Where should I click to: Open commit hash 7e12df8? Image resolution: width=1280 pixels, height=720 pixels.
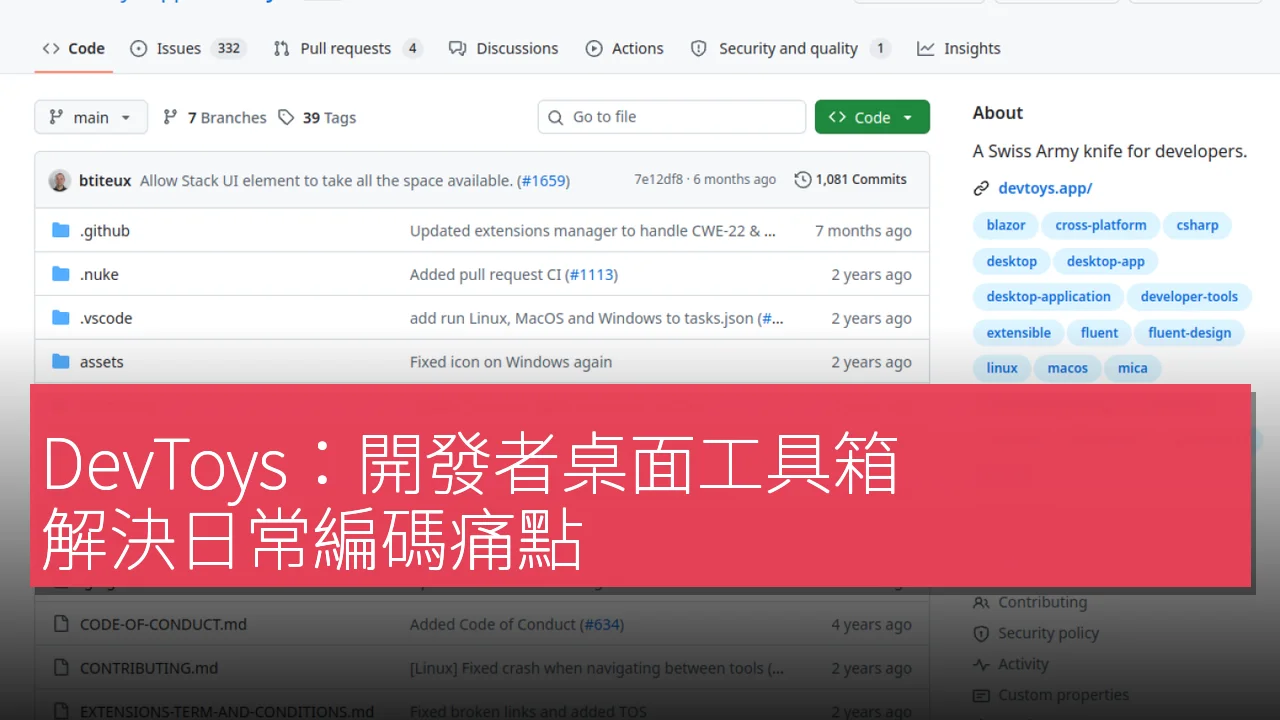tap(658, 180)
